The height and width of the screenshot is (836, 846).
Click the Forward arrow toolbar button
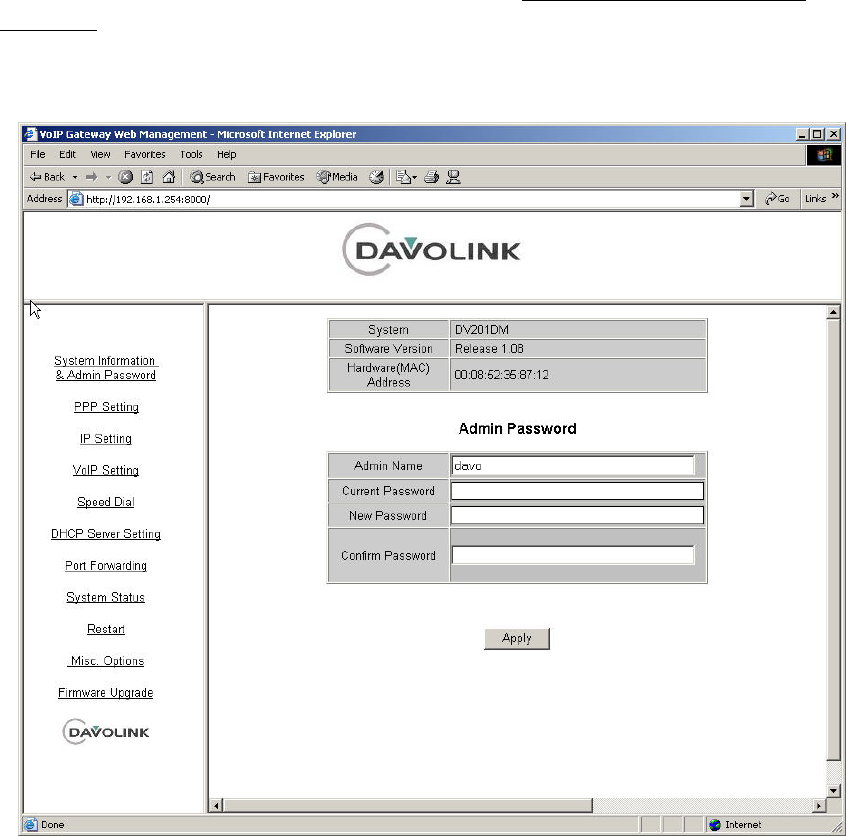tap(91, 177)
